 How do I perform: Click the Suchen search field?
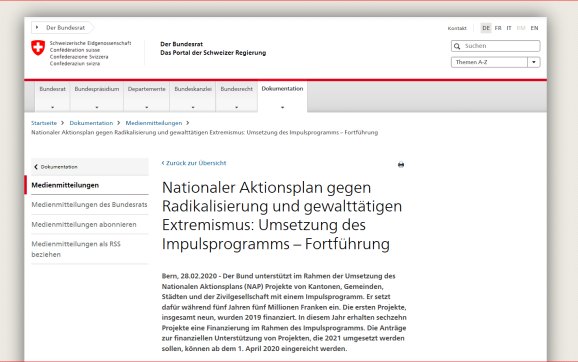tap(495, 46)
